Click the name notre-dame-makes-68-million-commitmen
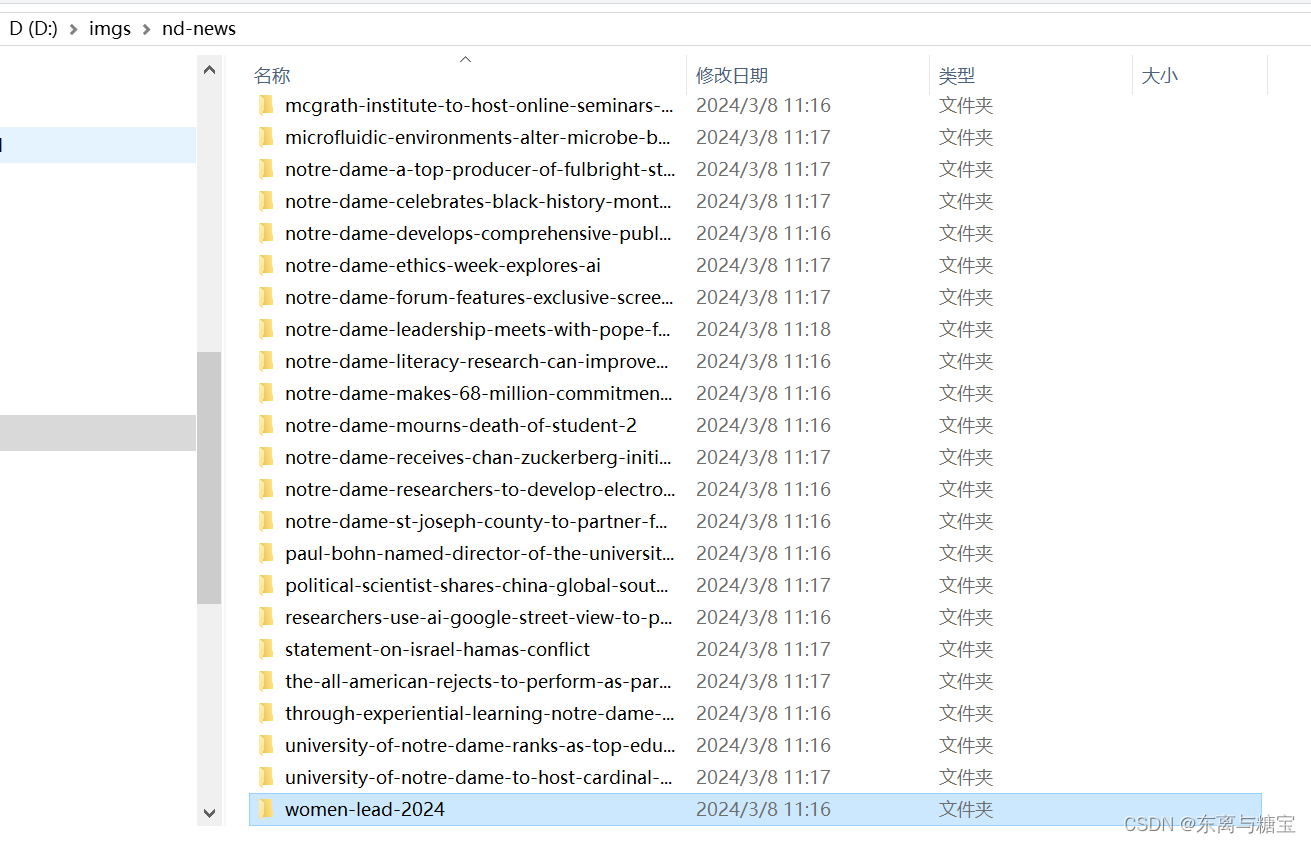 point(479,393)
